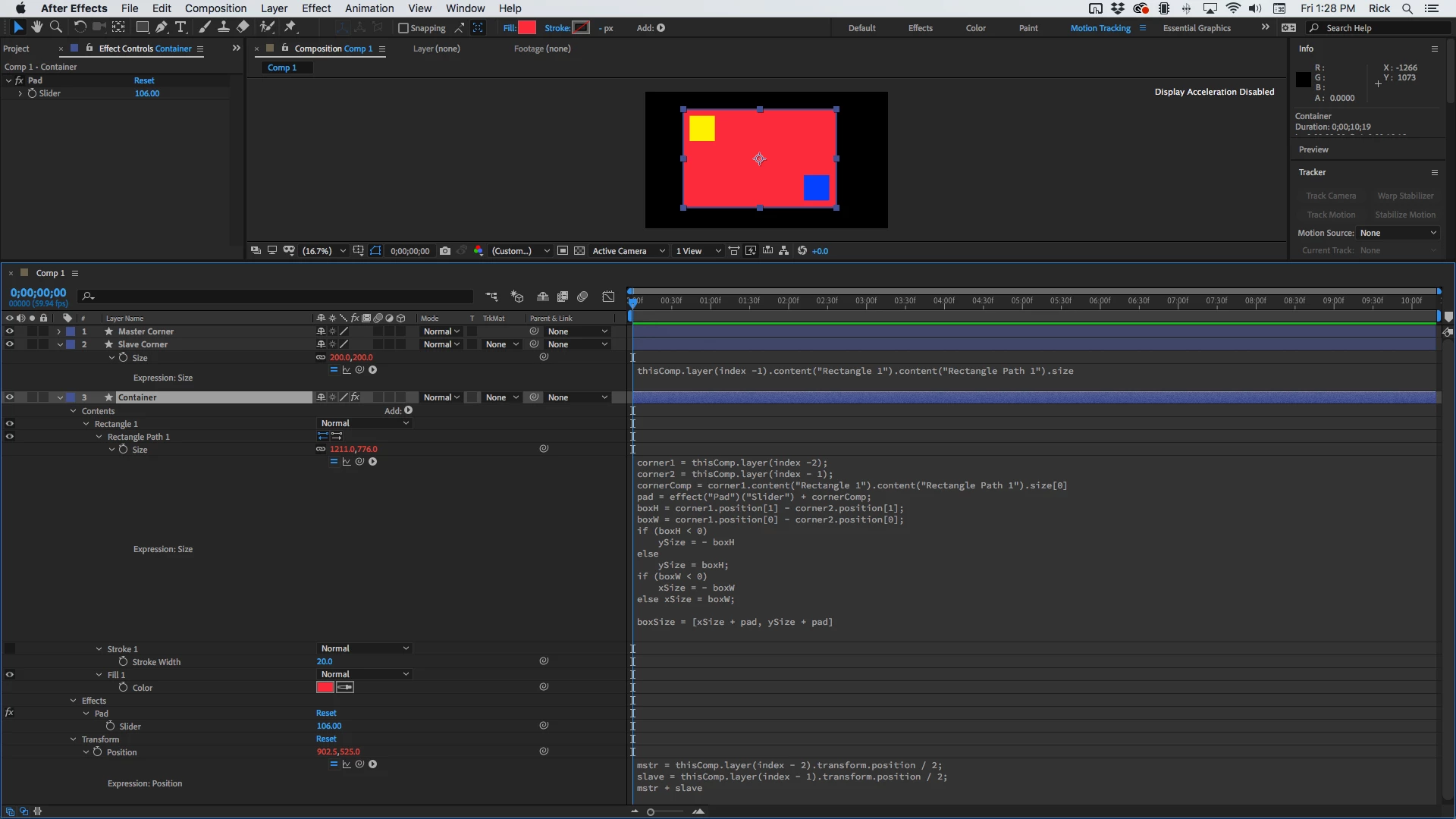The width and height of the screenshot is (1456, 819).
Task: Open the Motion Source dropdown
Action: click(1398, 233)
